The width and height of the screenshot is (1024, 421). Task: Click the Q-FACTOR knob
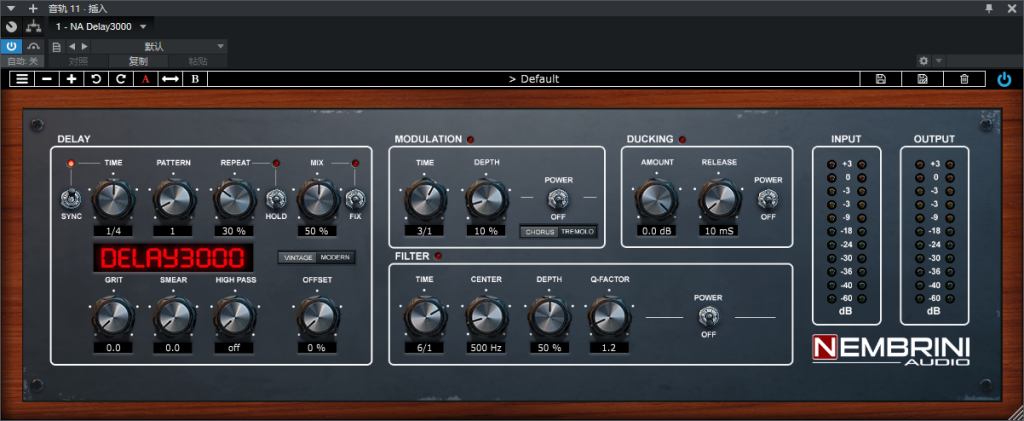tap(609, 317)
